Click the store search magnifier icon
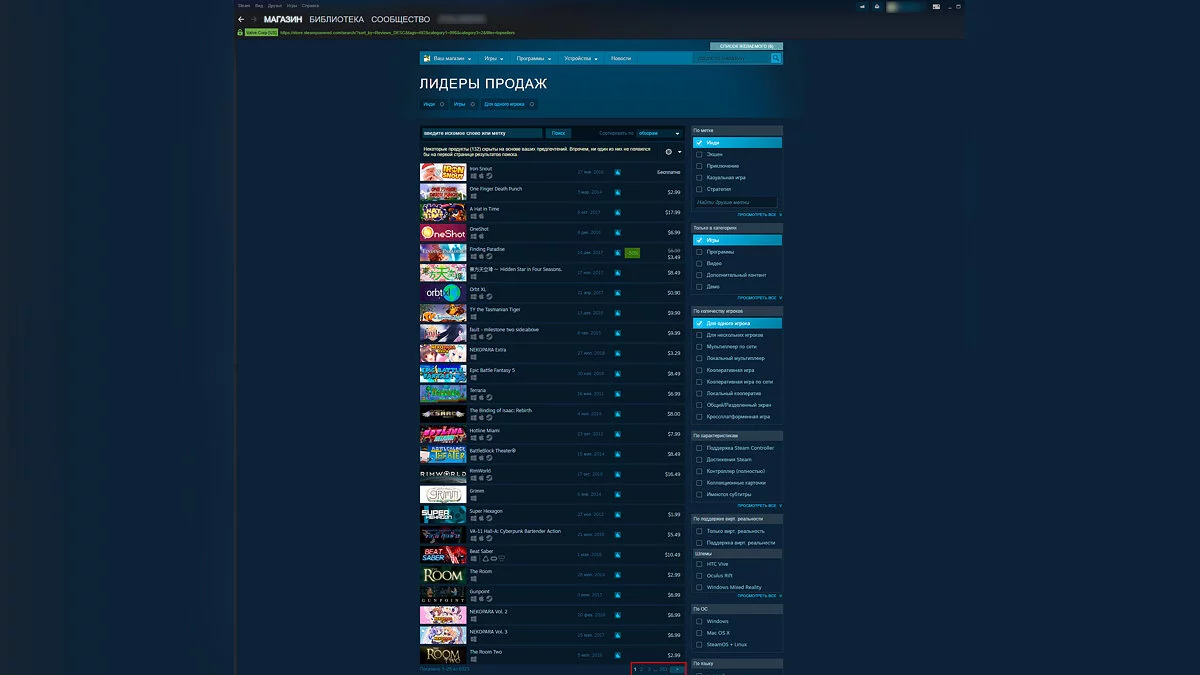 click(775, 59)
